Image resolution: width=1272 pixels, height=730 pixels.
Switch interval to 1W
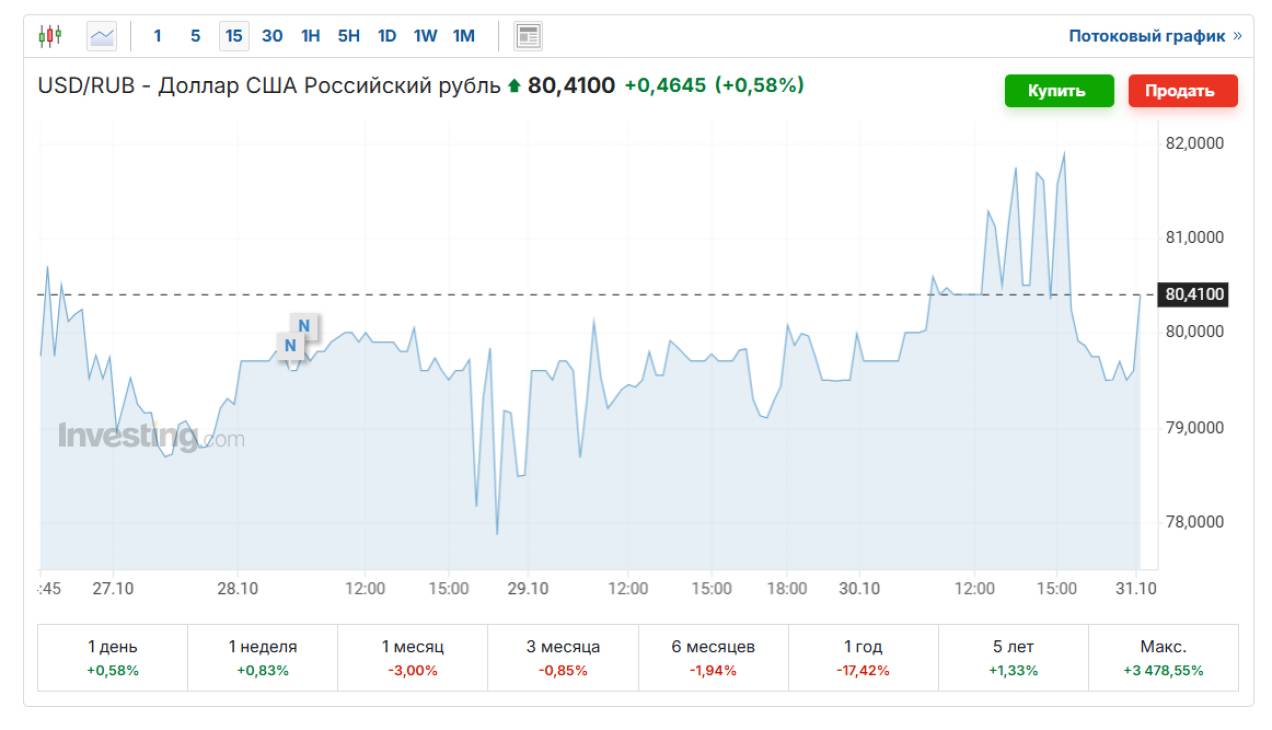point(425,36)
